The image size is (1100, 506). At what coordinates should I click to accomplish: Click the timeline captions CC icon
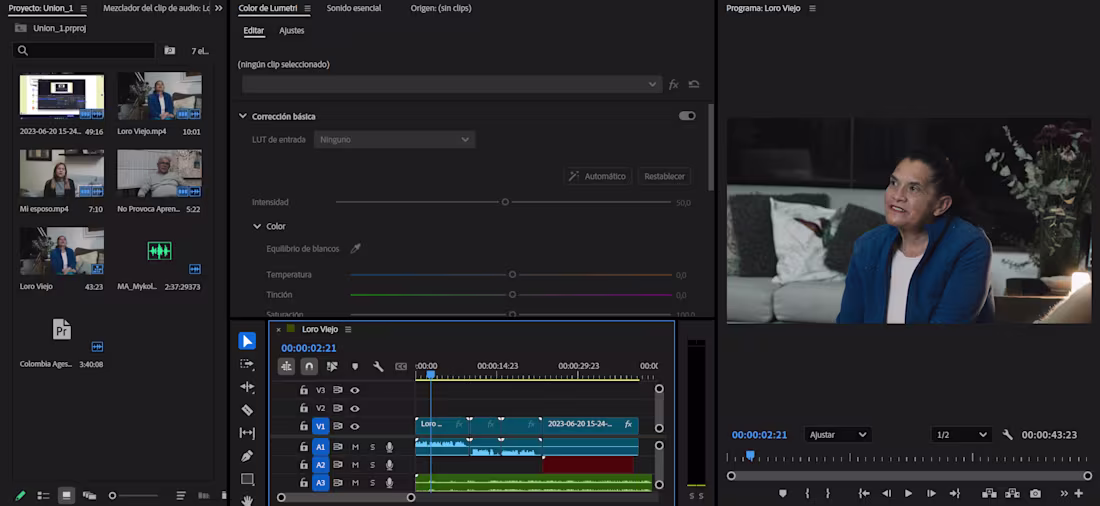(401, 366)
